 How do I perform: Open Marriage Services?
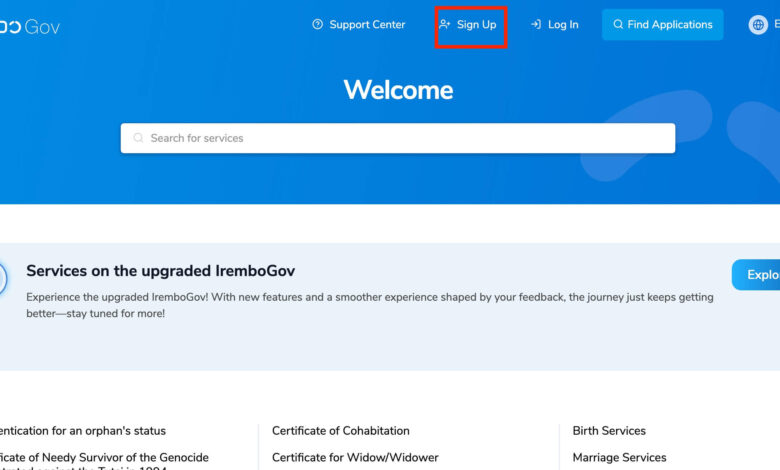(619, 458)
